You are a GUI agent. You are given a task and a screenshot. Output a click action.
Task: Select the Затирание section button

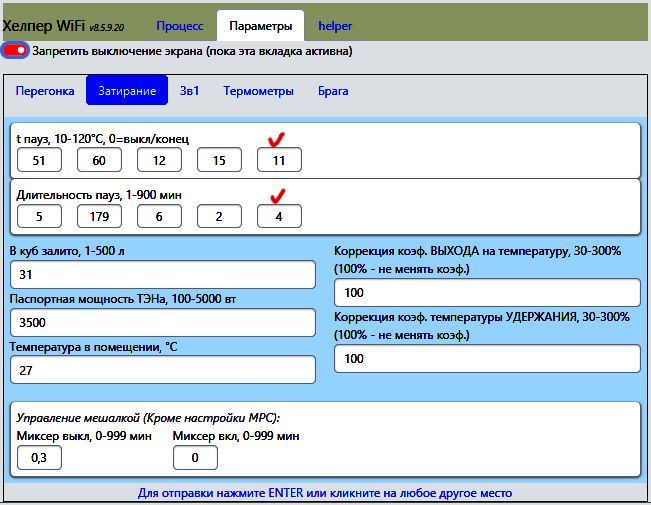tap(126, 91)
